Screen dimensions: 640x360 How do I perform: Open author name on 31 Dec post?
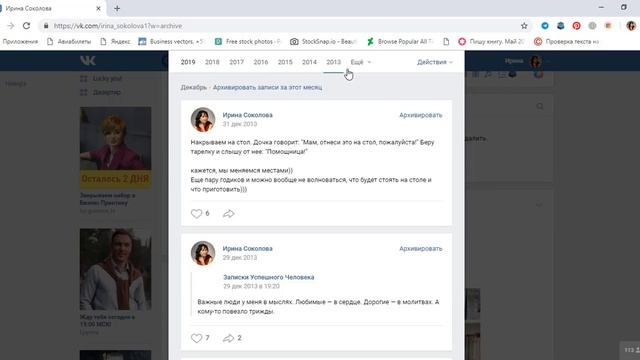[247, 115]
